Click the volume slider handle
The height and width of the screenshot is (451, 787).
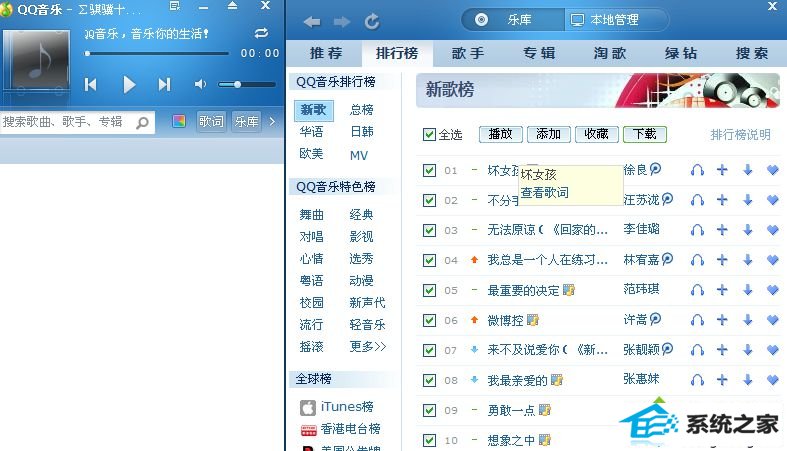point(237,84)
